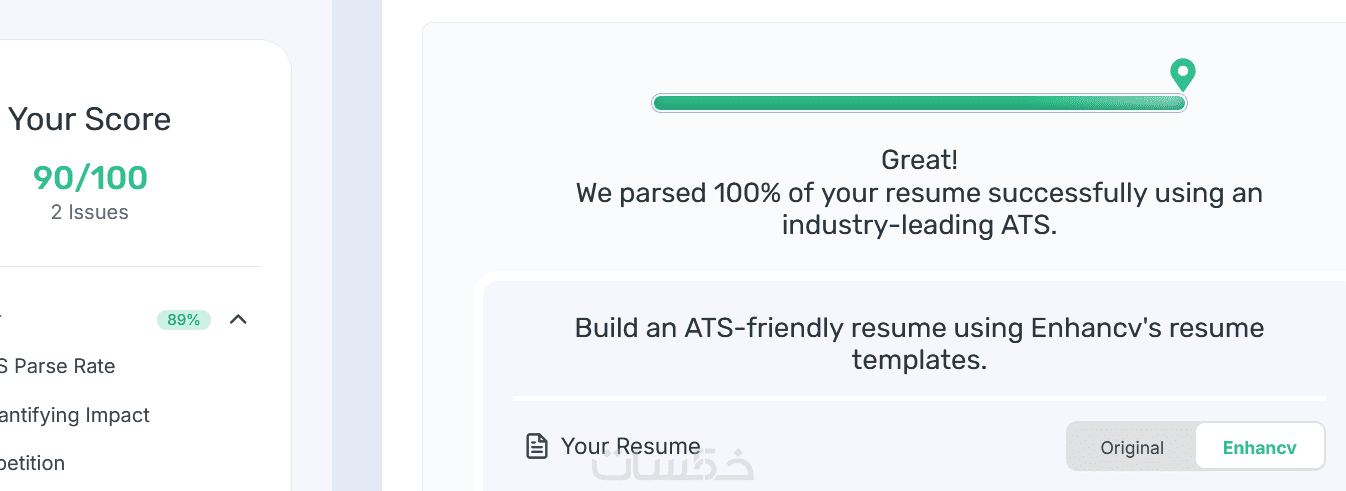Screen dimensions: 1346x491
Task: Switch resume view to Original
Action: [1131, 447]
